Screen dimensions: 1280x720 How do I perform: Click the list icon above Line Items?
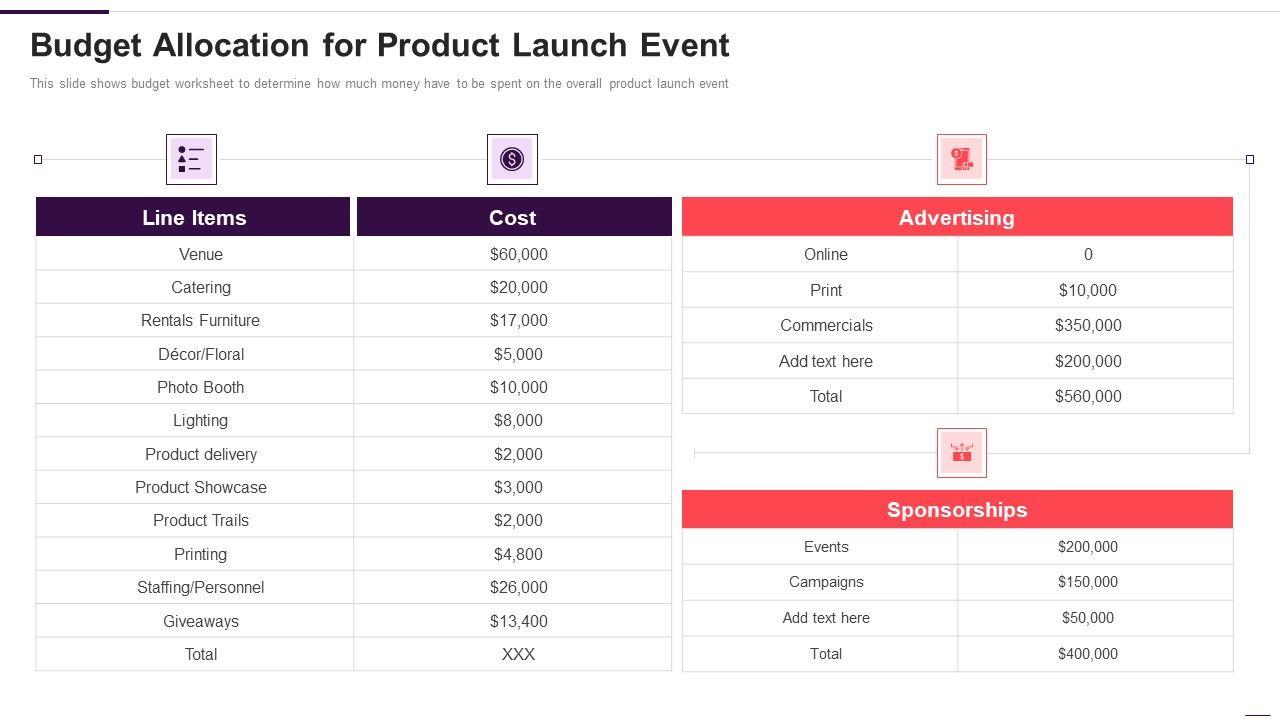coord(191,160)
